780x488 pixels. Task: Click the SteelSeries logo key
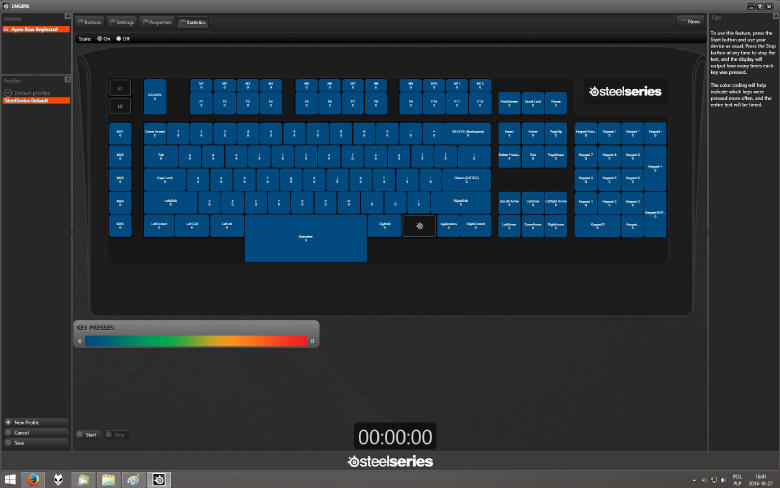click(419, 226)
